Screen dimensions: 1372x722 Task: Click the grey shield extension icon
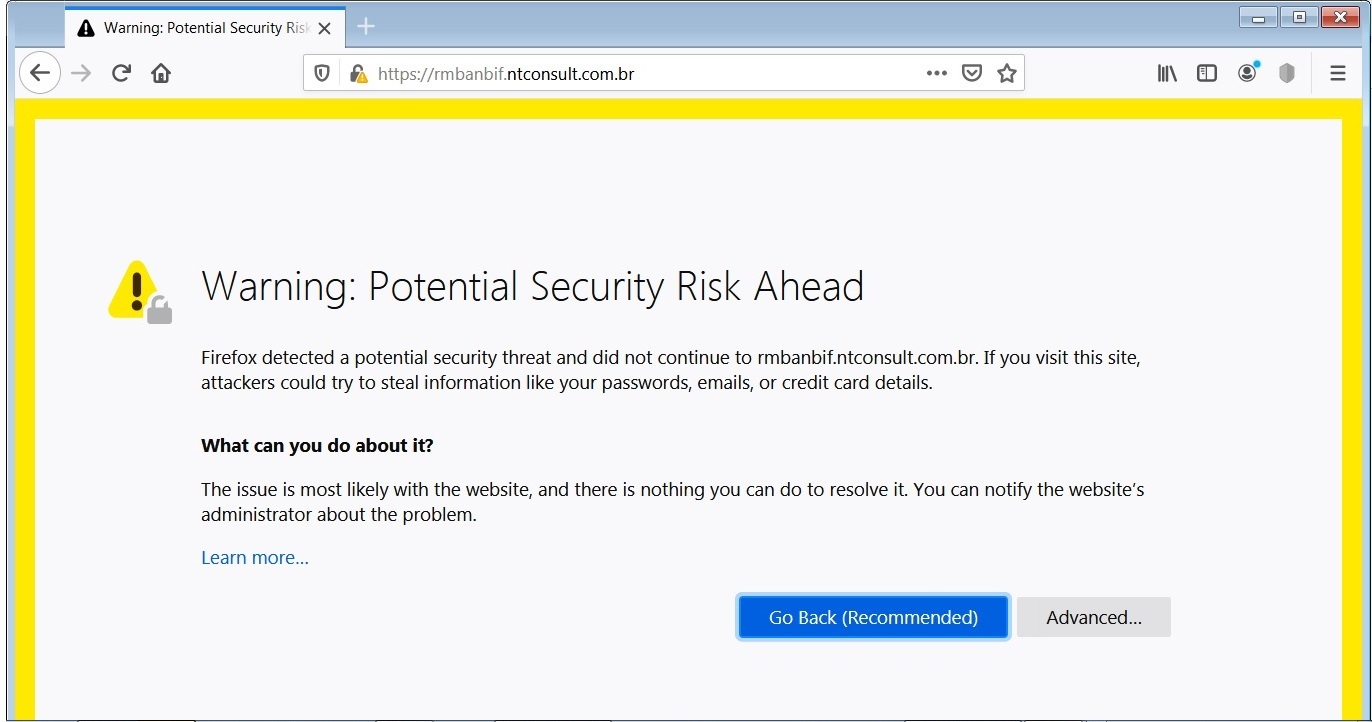point(1287,73)
